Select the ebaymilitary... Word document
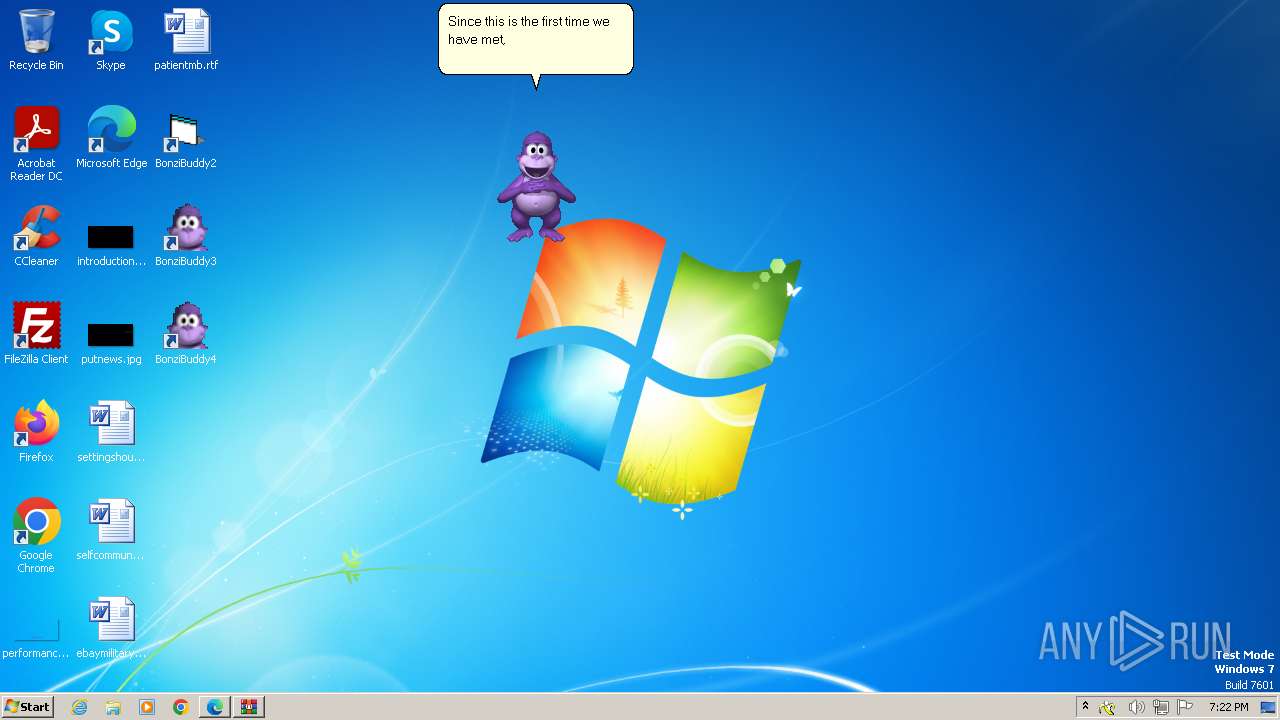1280x720 pixels. pos(111,628)
